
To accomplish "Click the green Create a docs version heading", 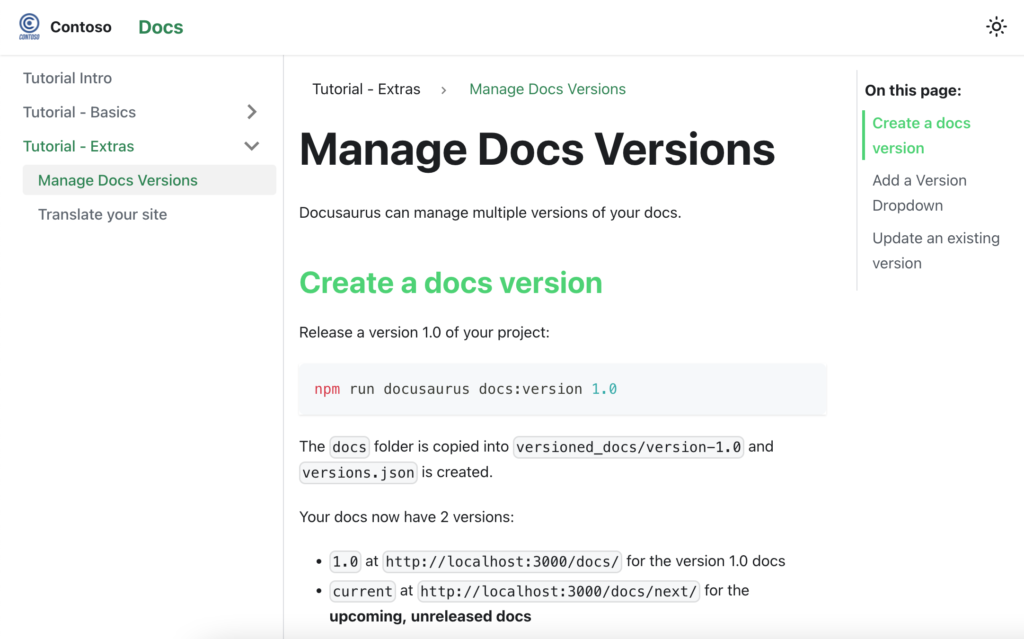I will (x=451, y=283).
